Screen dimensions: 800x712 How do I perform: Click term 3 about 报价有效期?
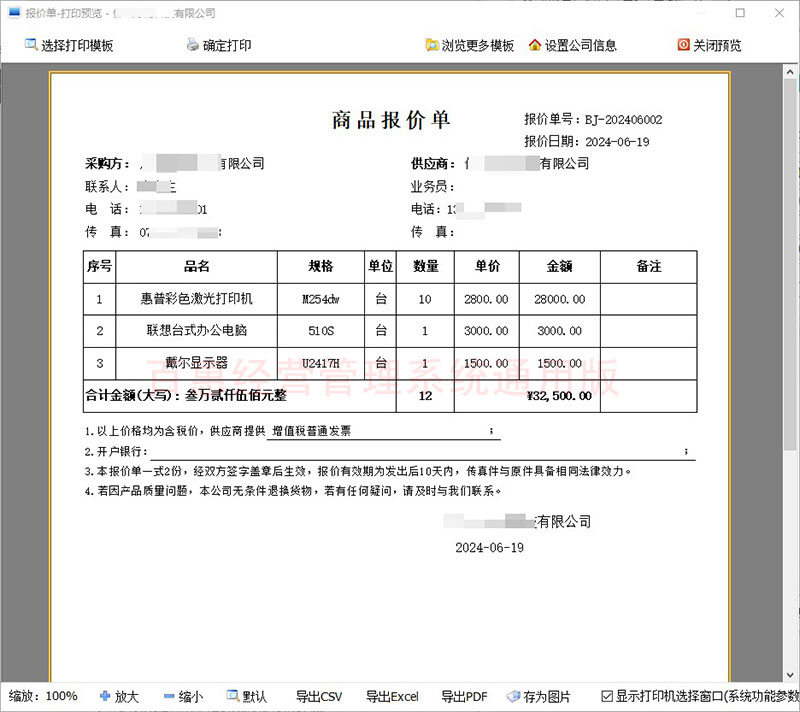pyautogui.click(x=358, y=471)
